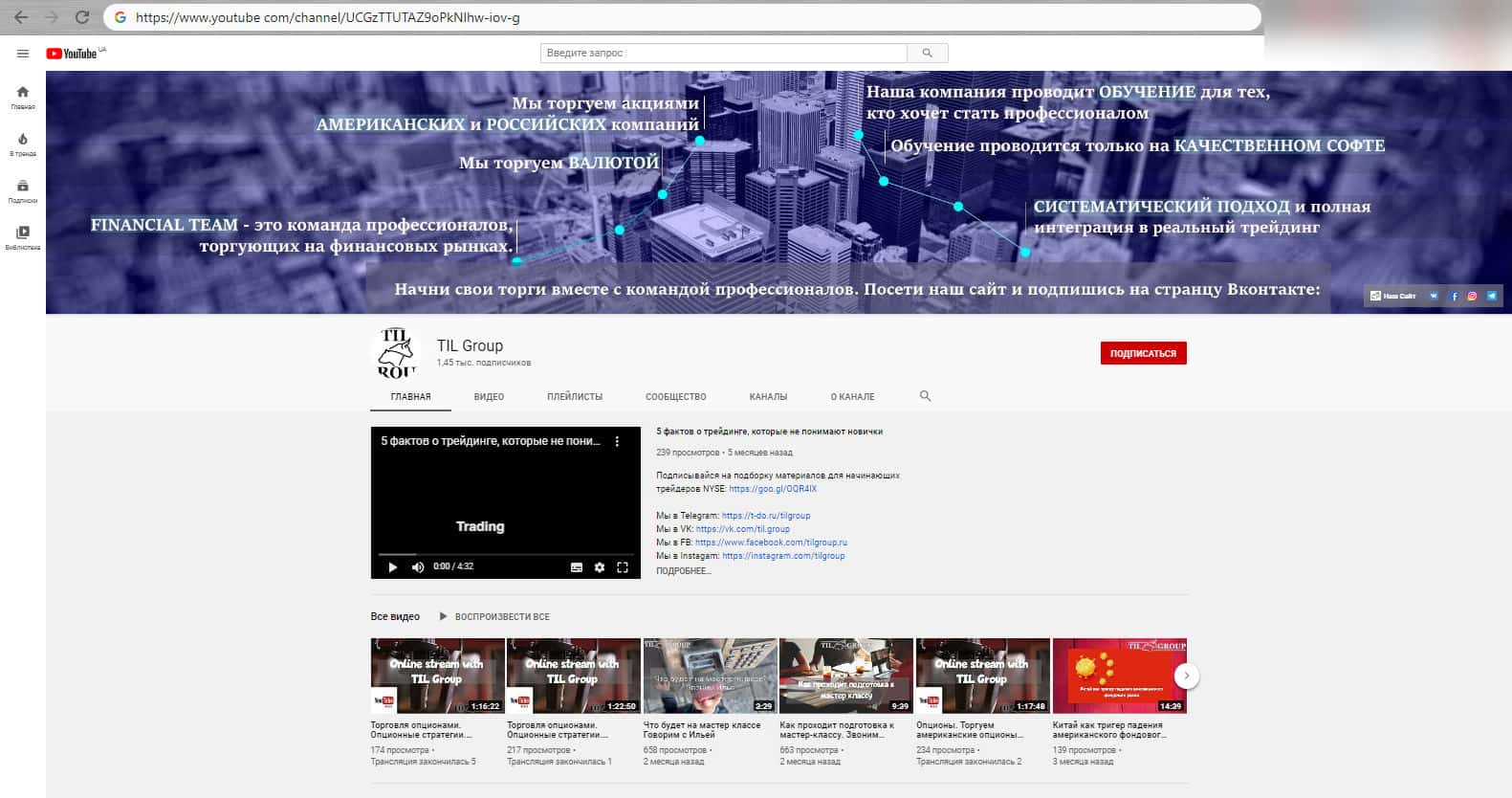
Task: Switch to the Видео channel tab
Action: [489, 397]
